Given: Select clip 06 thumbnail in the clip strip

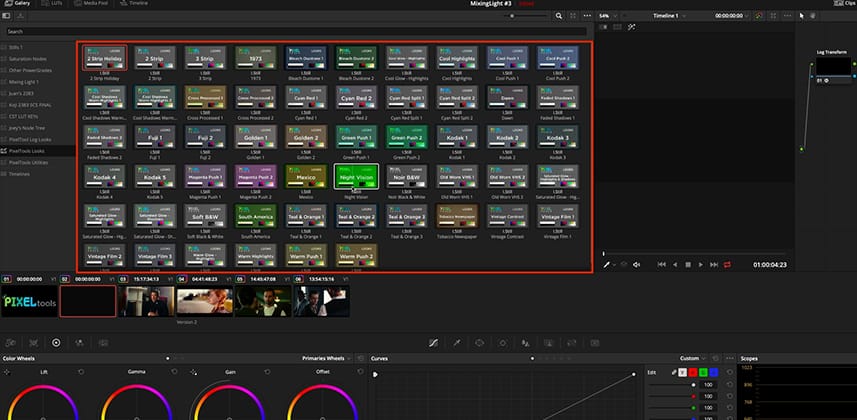Looking at the screenshot, I should coord(322,301).
